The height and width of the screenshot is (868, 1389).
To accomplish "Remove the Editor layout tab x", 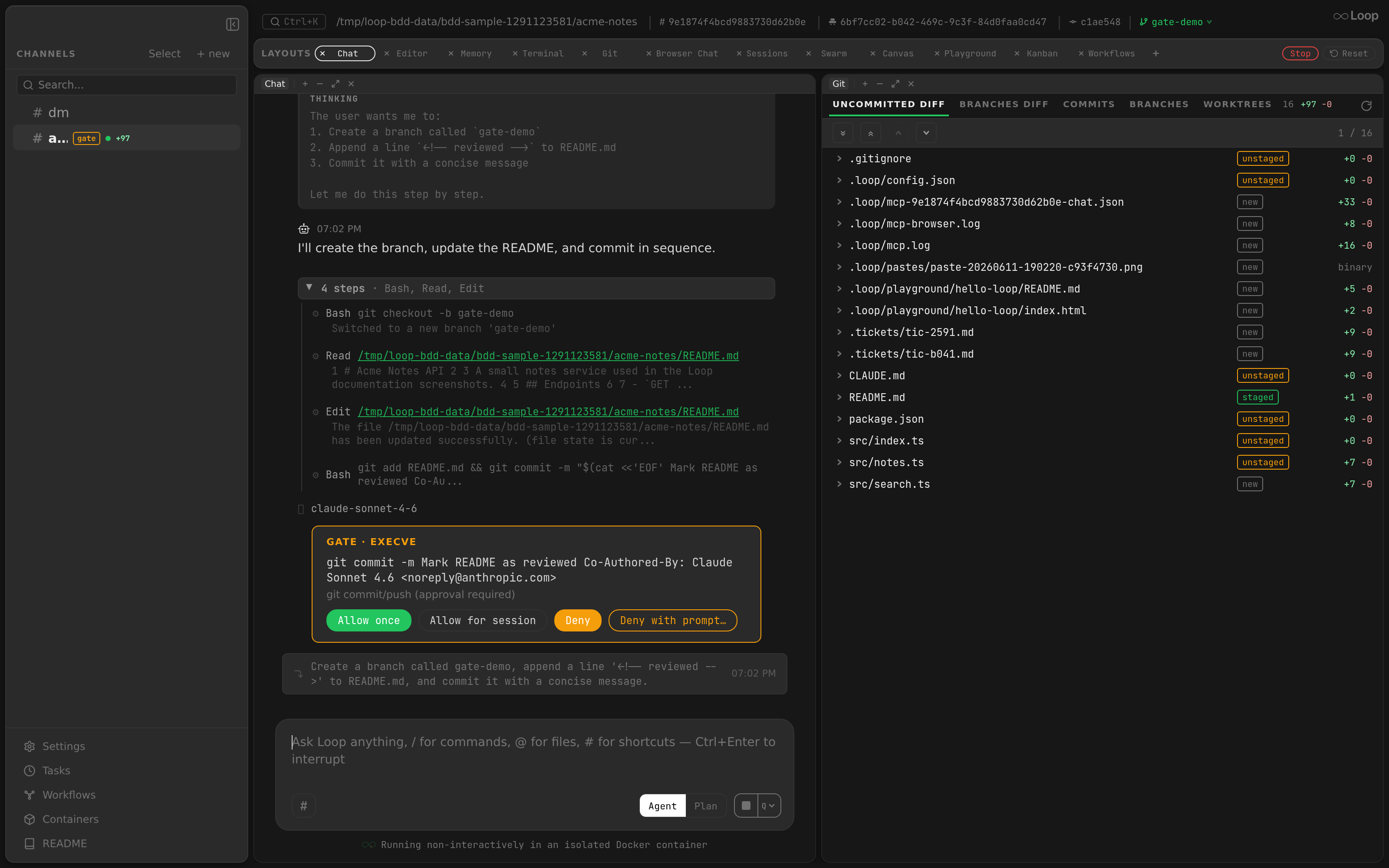I will (386, 53).
